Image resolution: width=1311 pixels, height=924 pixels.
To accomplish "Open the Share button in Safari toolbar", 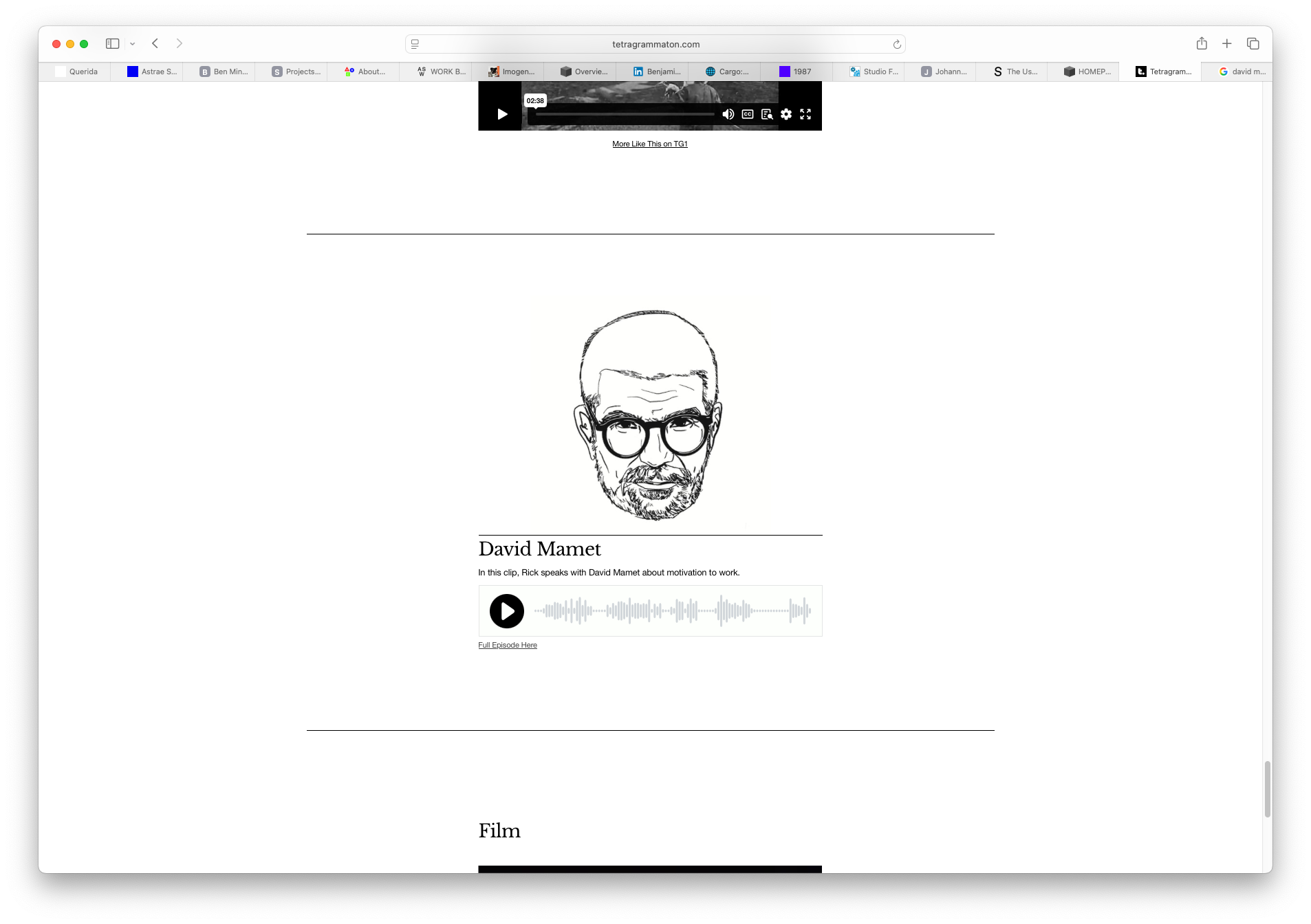I will pos(1202,44).
